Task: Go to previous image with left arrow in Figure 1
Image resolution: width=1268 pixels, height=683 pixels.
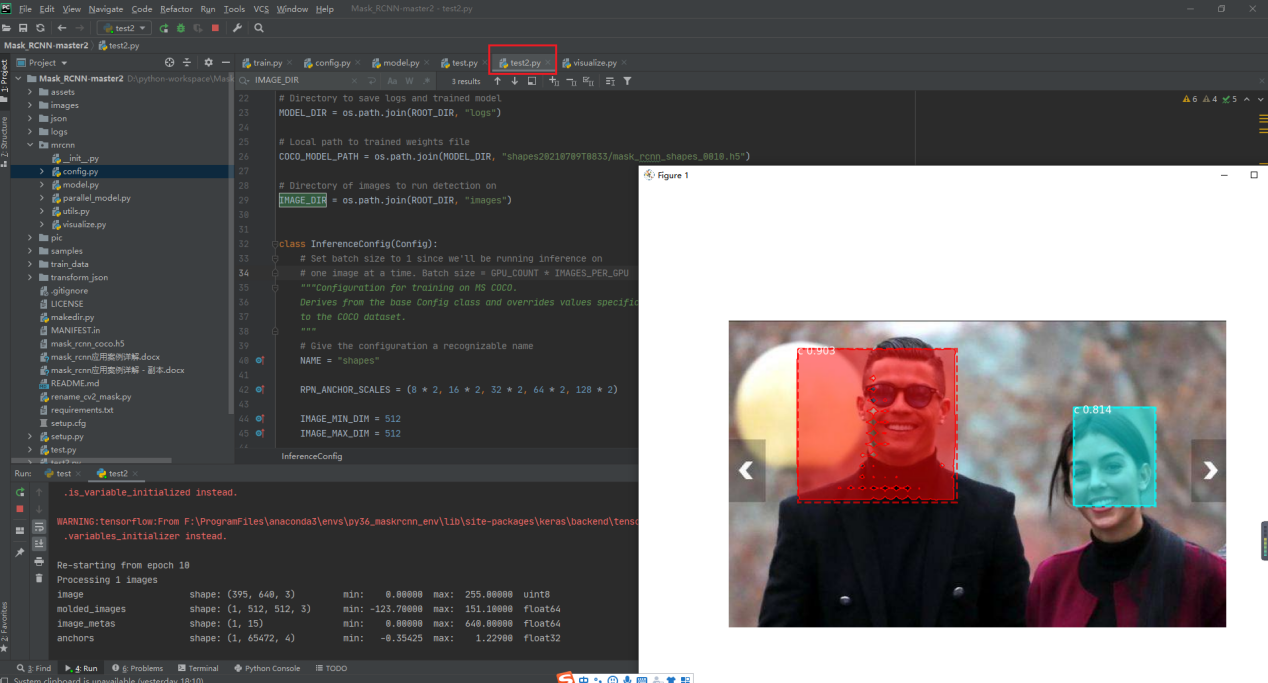Action: (x=746, y=470)
